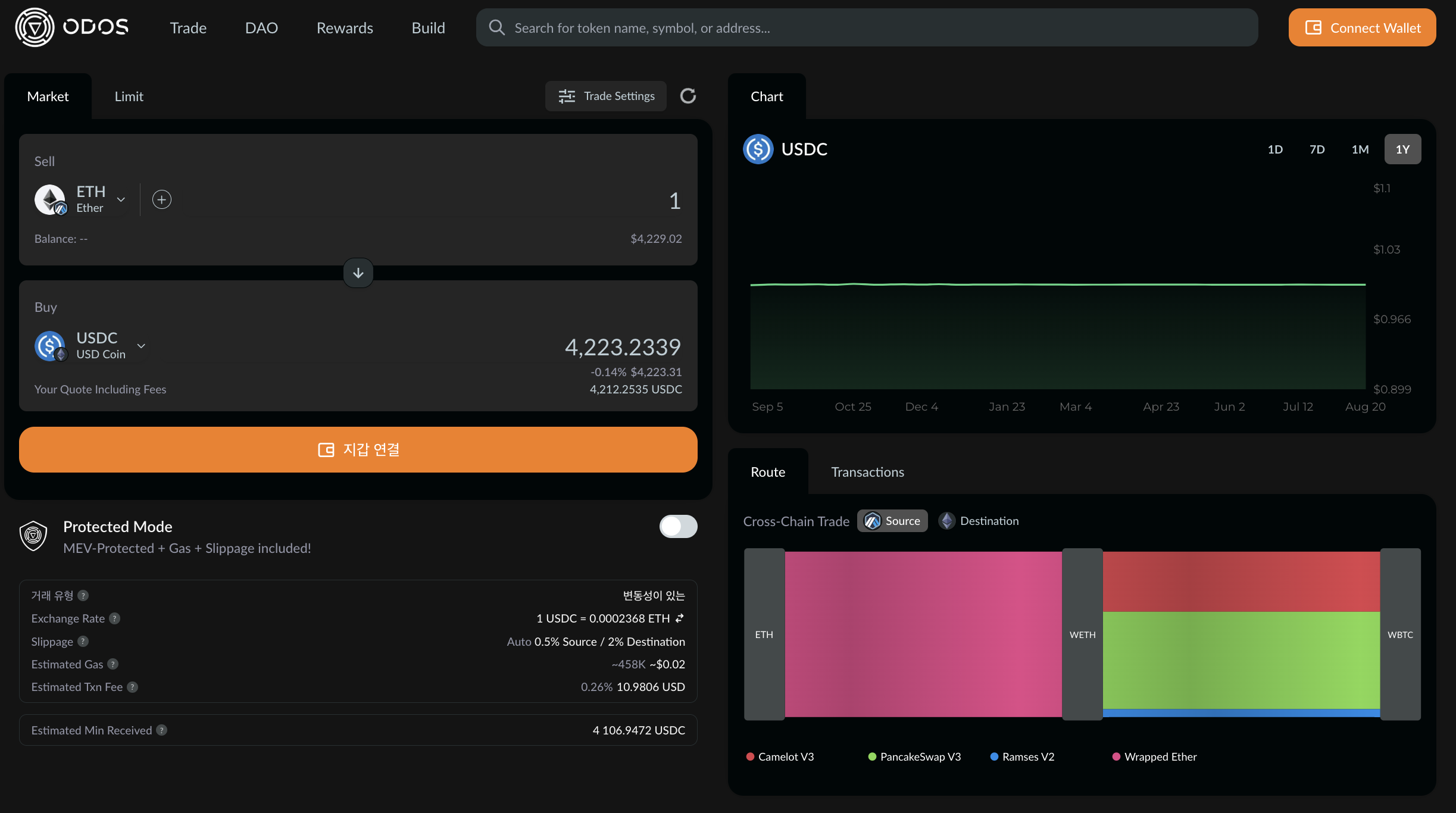Open Estimated Gas help icon
This screenshot has height=813, width=1456.
point(113,664)
